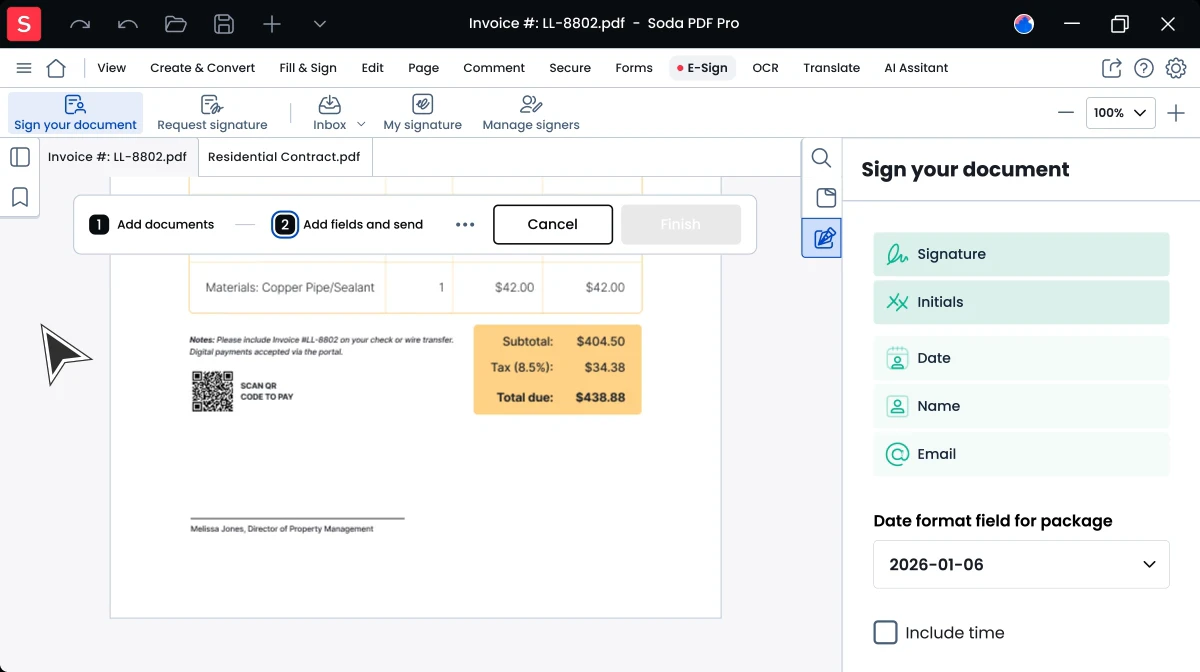Switch to Residential Contract.pdf tab
The height and width of the screenshot is (672, 1200).
[x=284, y=157]
